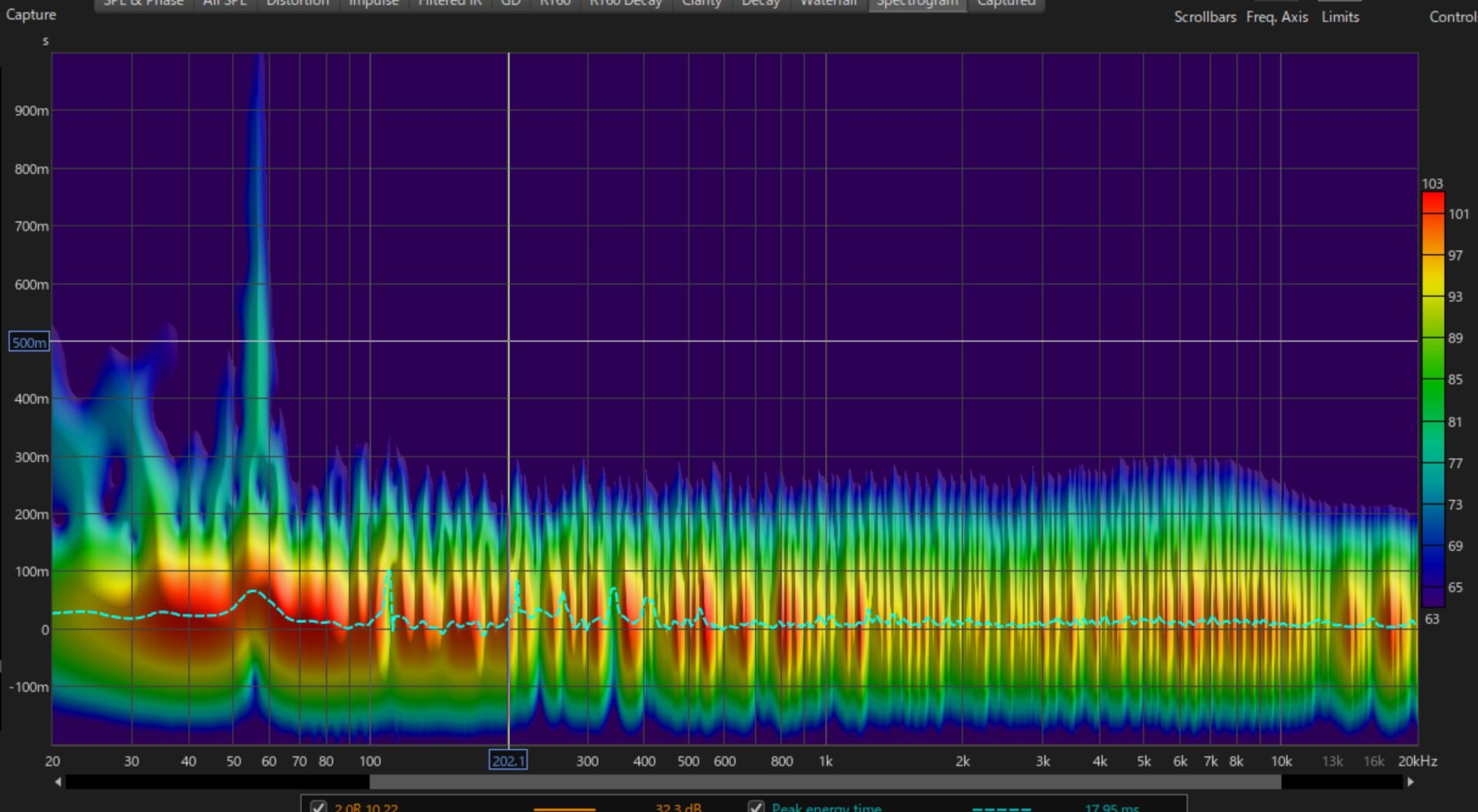1478x812 pixels.
Task: Open the graph Limits settings
Action: [1339, 16]
